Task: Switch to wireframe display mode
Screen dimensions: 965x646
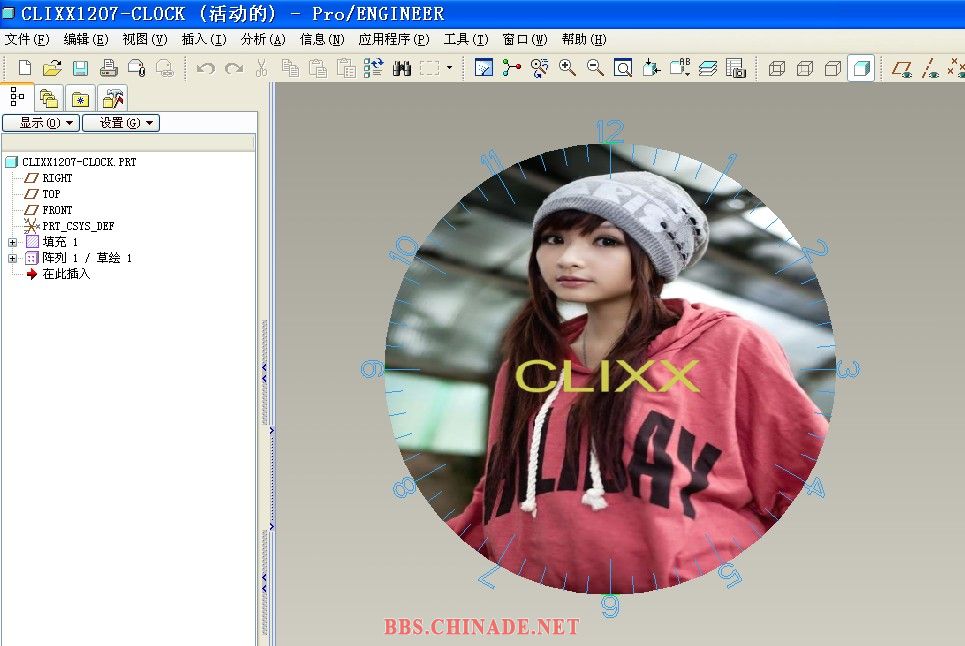Action: (777, 68)
